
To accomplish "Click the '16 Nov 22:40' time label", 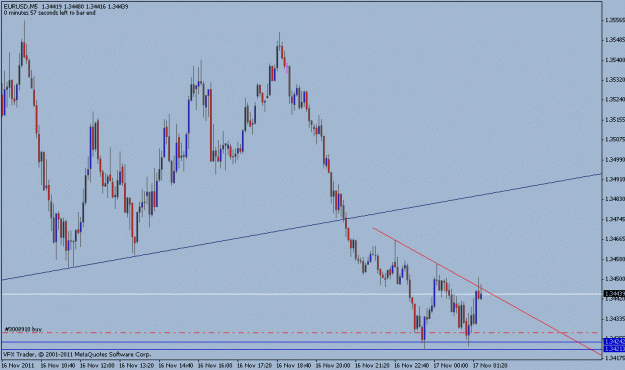I will coord(412,365).
